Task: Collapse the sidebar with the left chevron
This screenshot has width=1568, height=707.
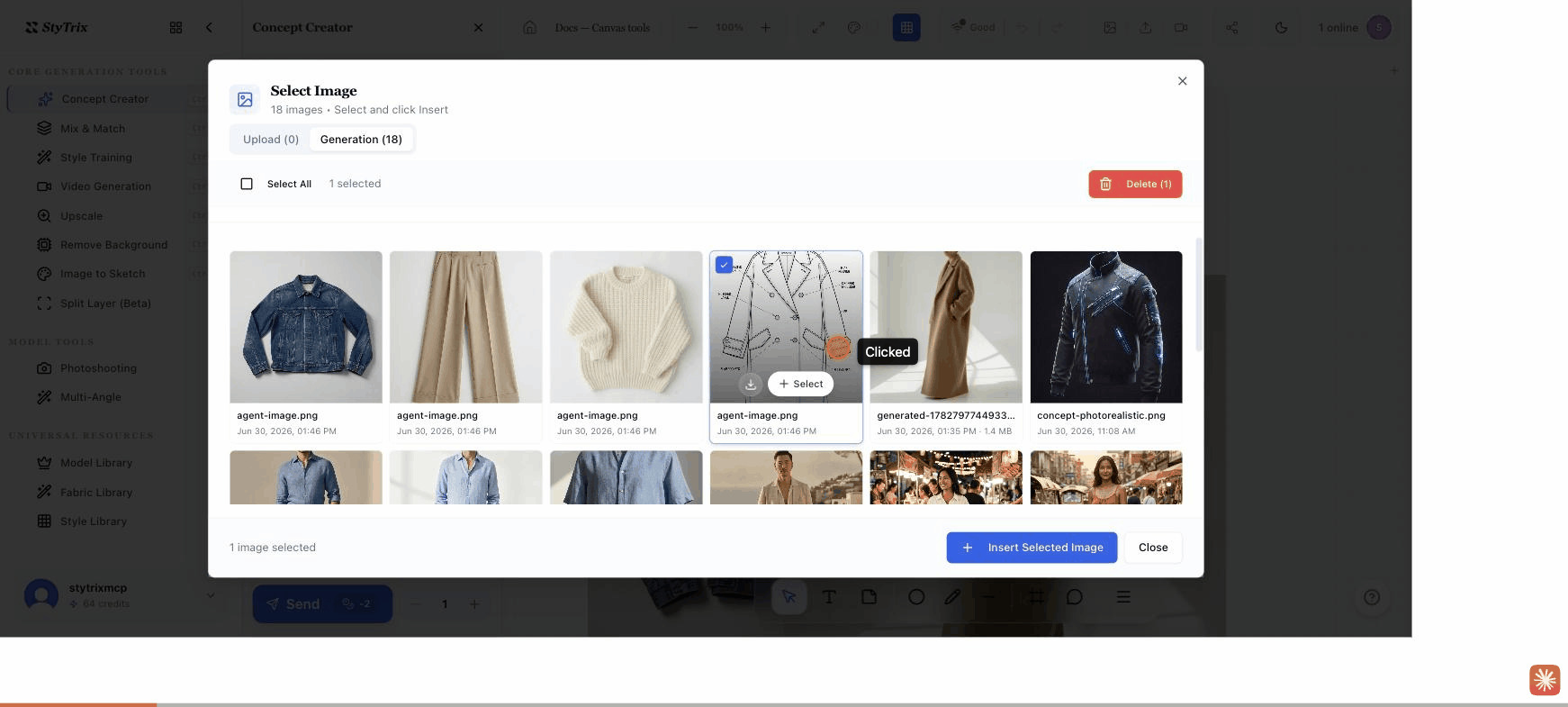Action: click(209, 28)
